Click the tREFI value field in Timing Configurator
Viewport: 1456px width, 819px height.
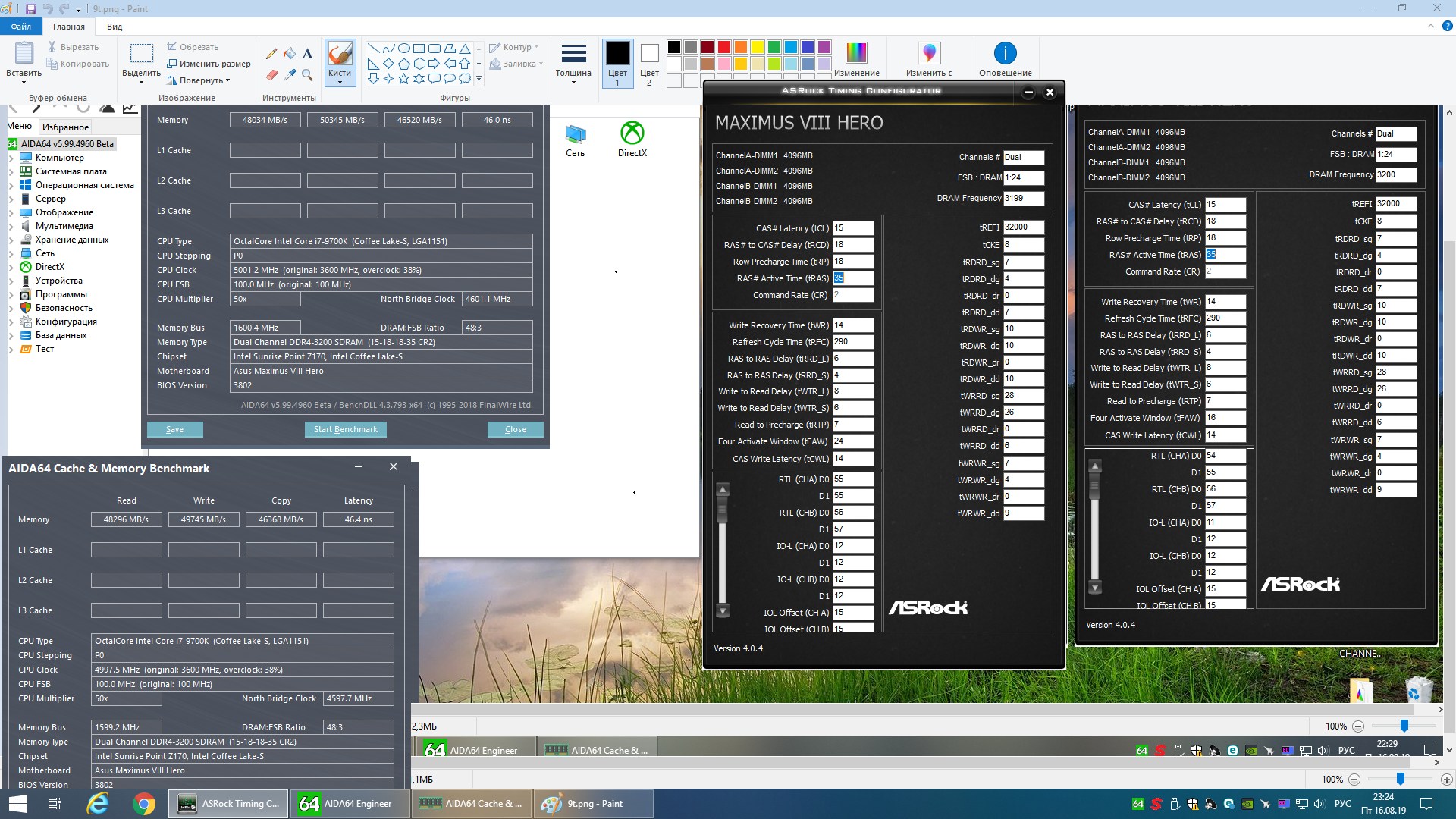tap(1023, 227)
